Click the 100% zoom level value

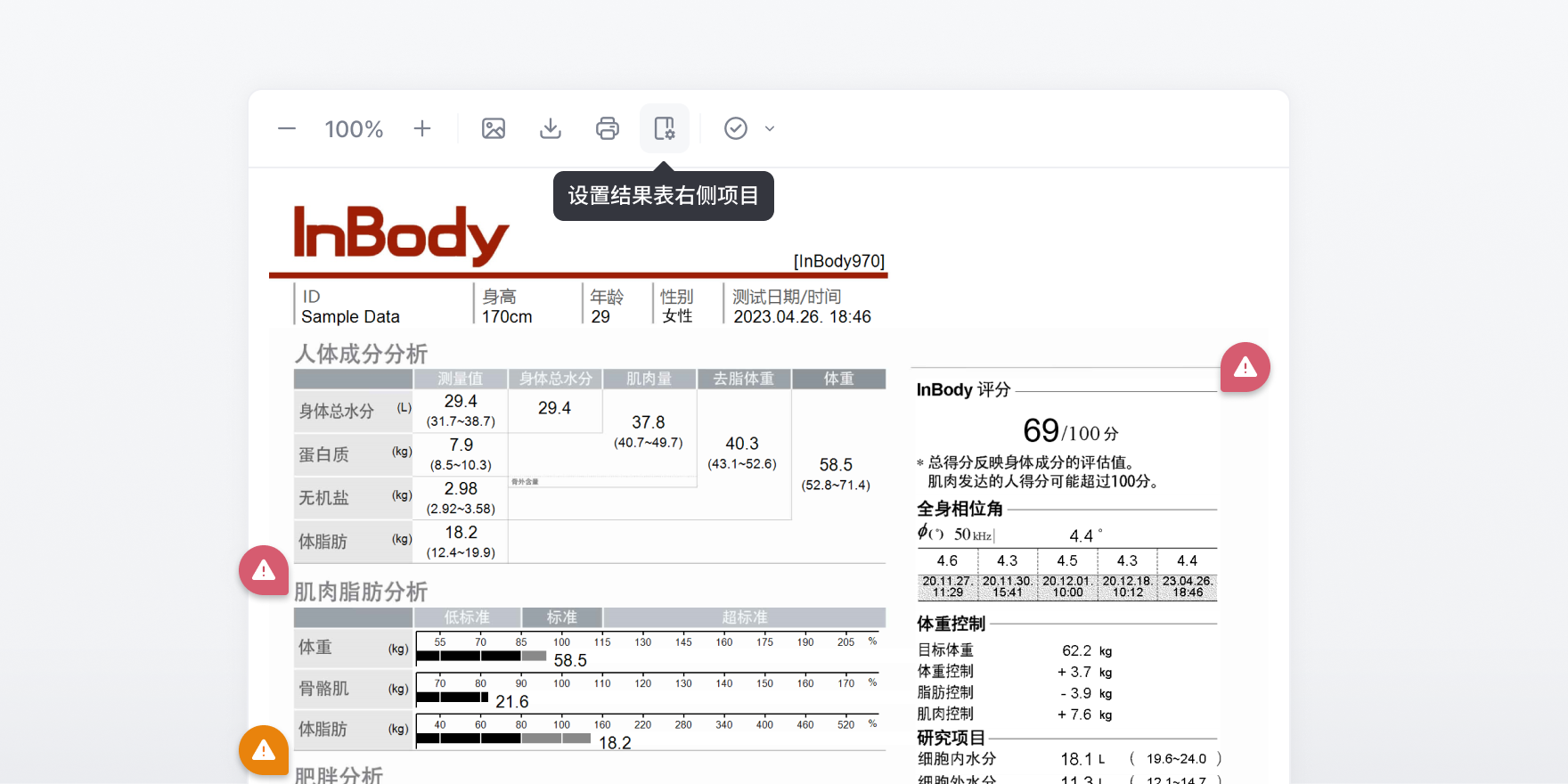(354, 129)
